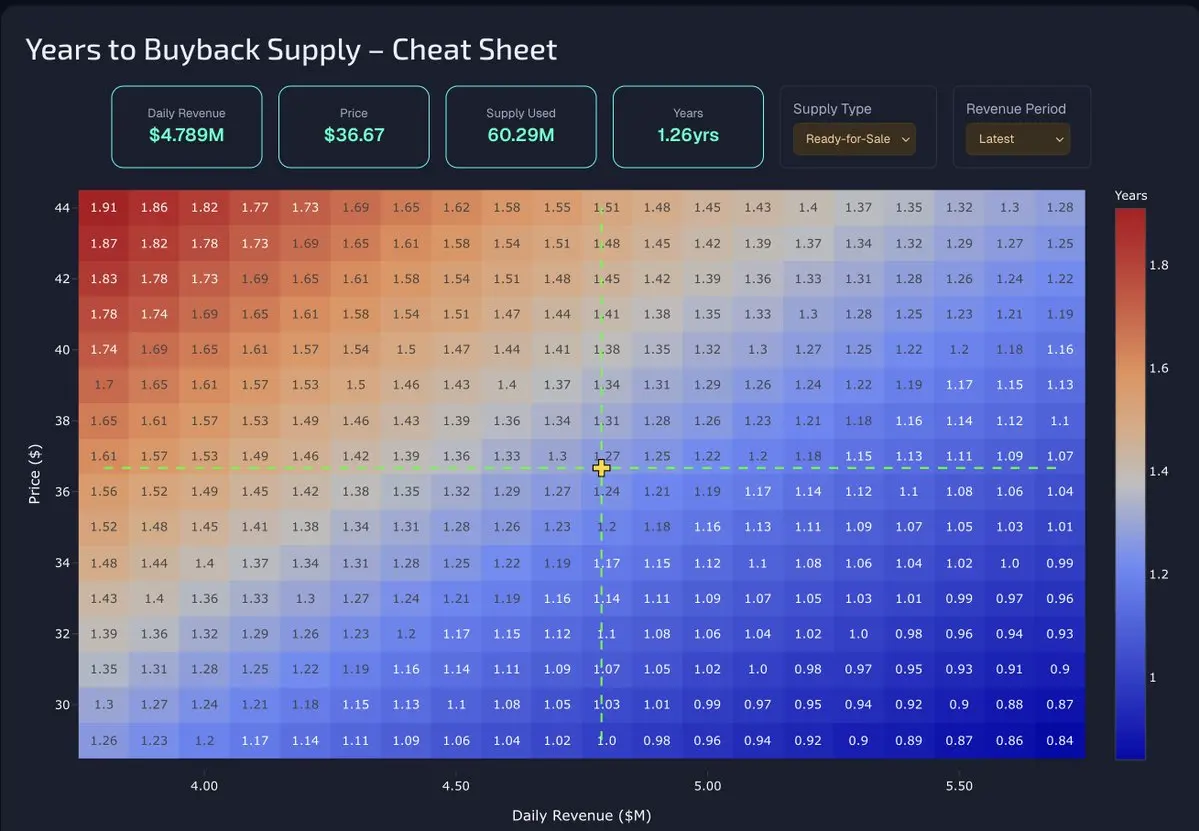Select the heatmap cell showing 1.83

pos(104,279)
